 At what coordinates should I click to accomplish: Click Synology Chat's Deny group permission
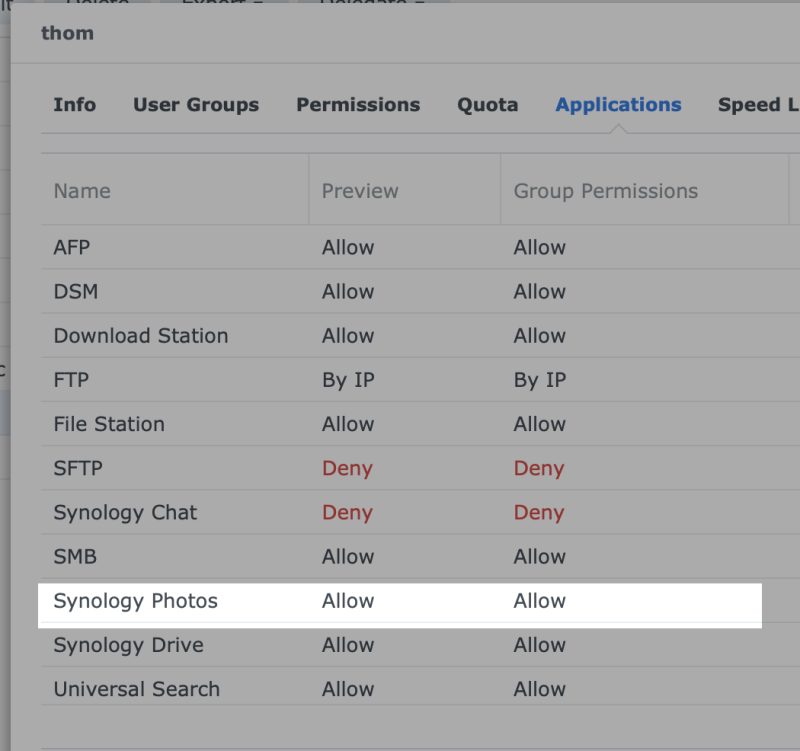539,513
